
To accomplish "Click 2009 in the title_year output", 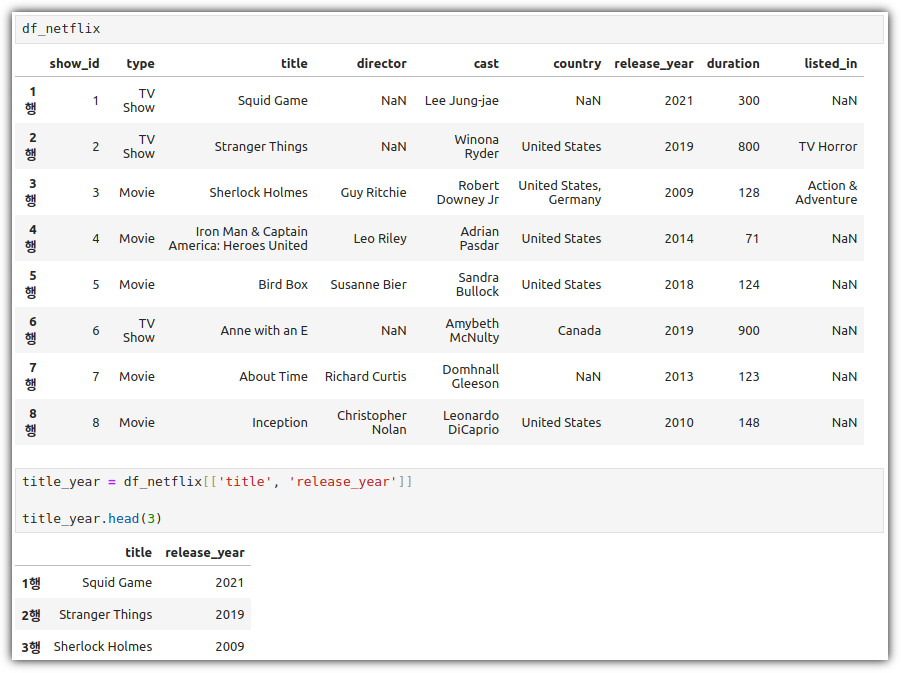I will (230, 647).
